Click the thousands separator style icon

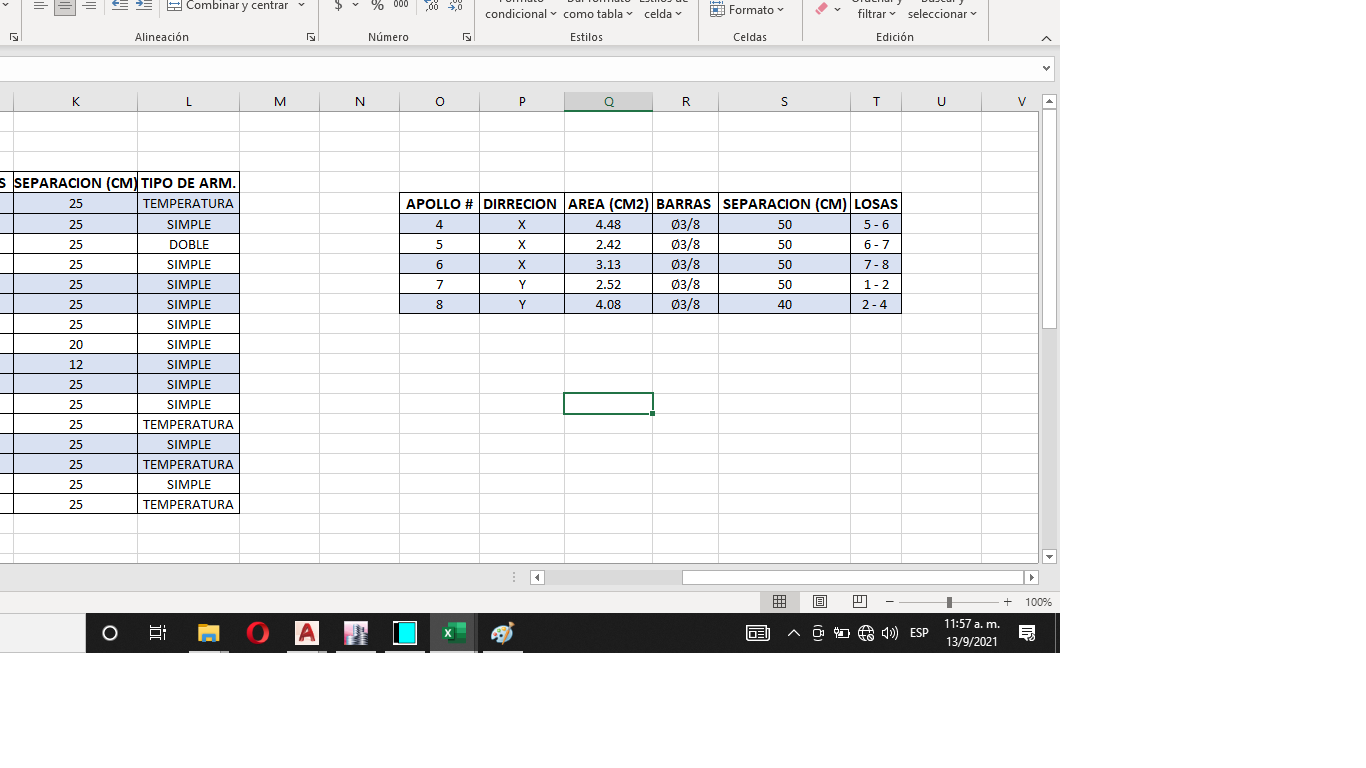click(x=401, y=6)
